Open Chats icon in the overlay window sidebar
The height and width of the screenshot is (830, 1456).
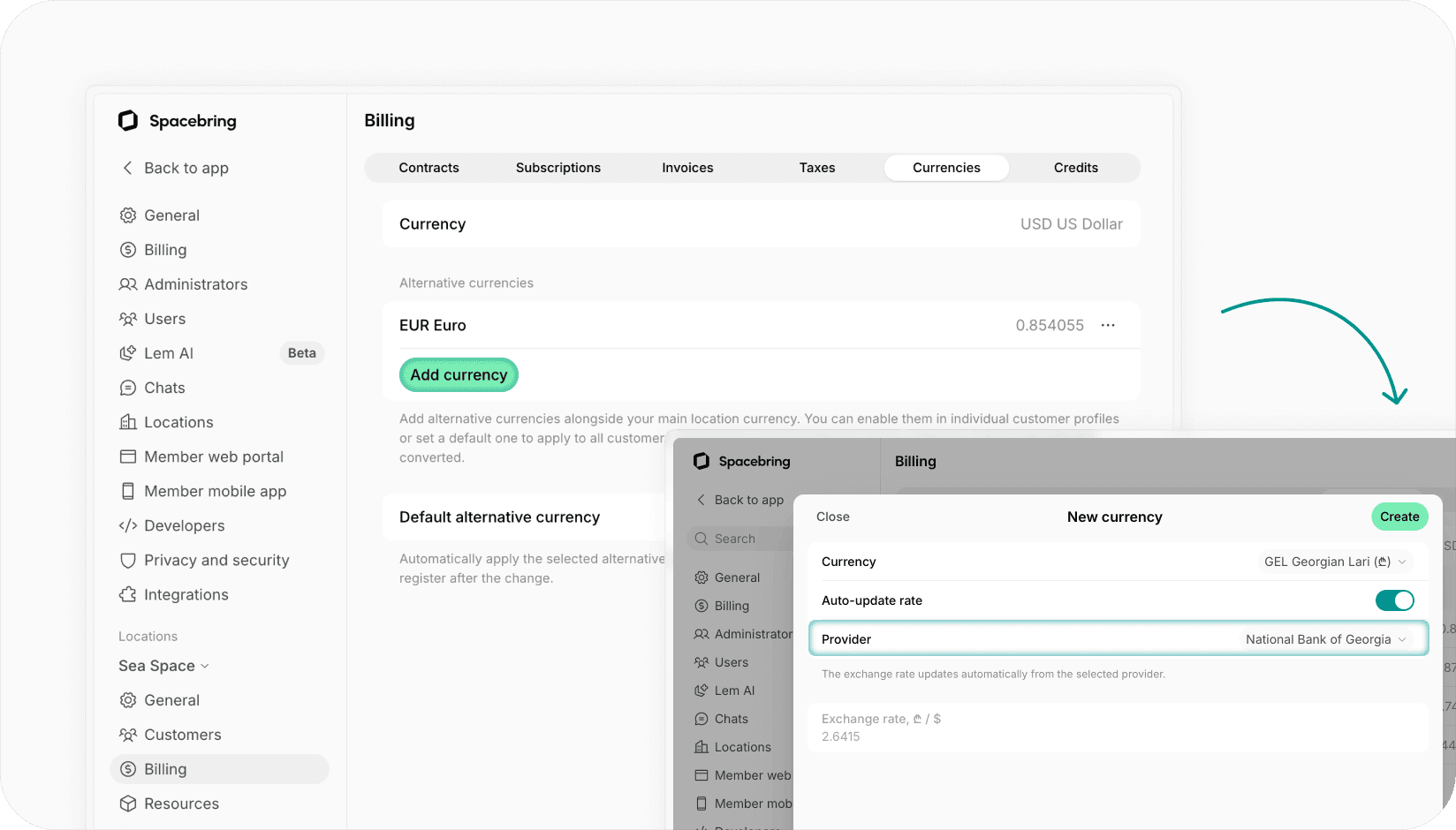[701, 719]
